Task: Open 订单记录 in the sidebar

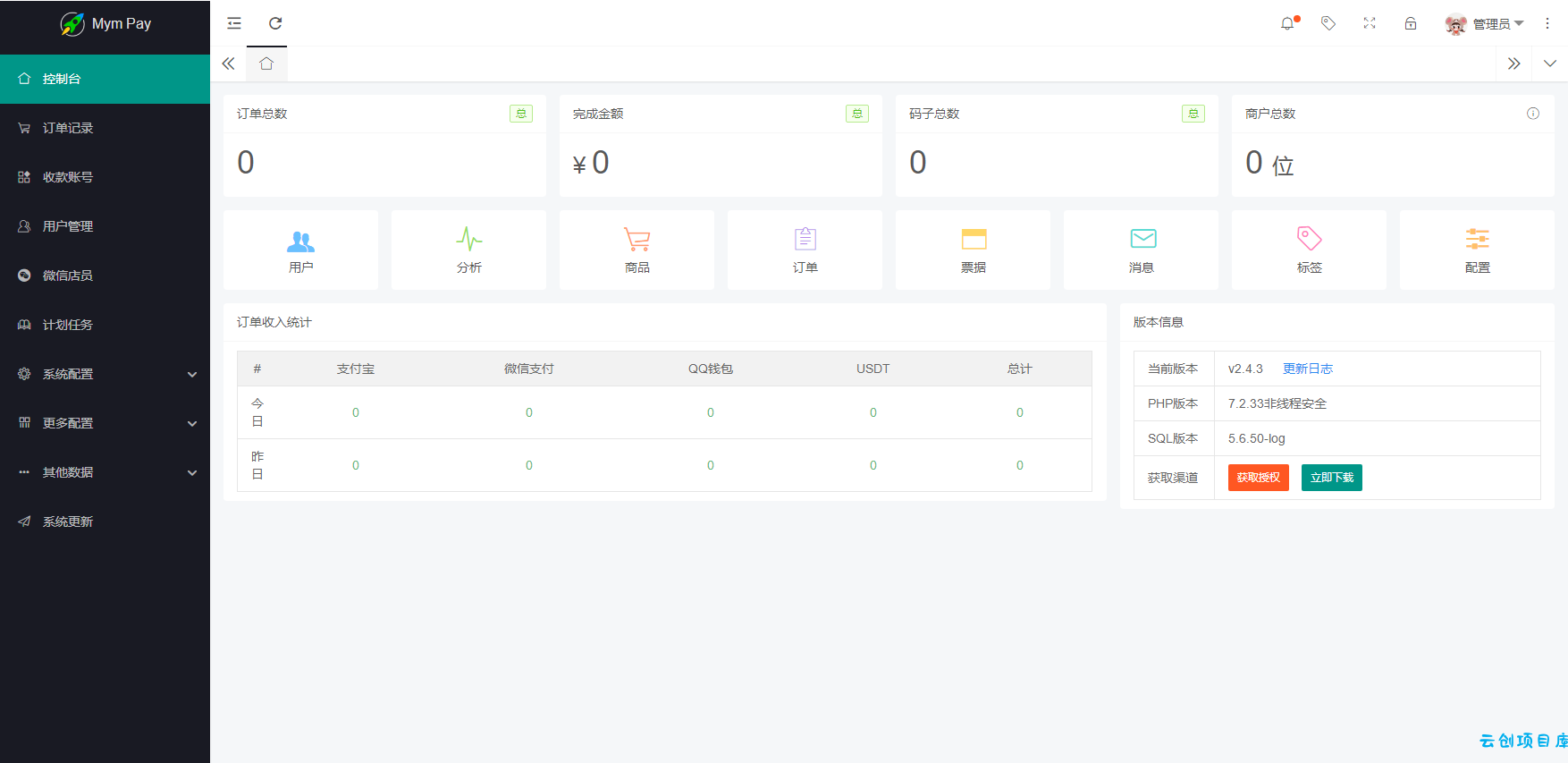Action: pos(105,128)
